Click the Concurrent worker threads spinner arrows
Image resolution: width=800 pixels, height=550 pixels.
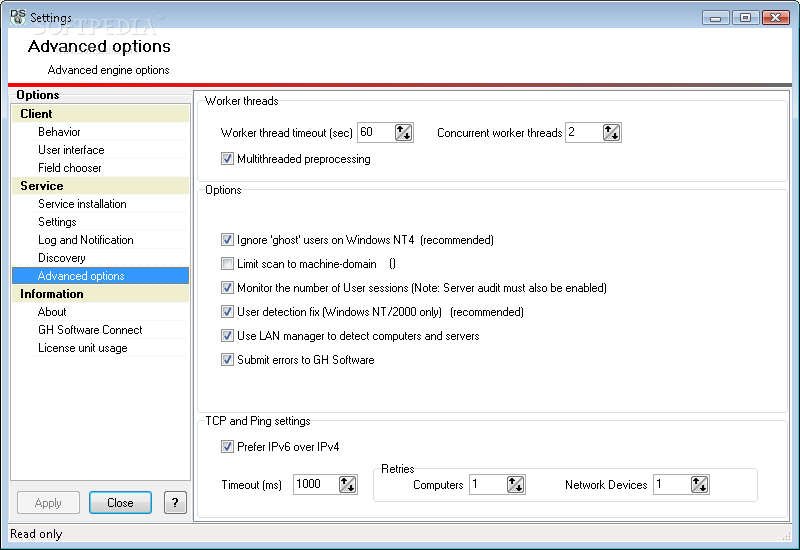[611, 133]
